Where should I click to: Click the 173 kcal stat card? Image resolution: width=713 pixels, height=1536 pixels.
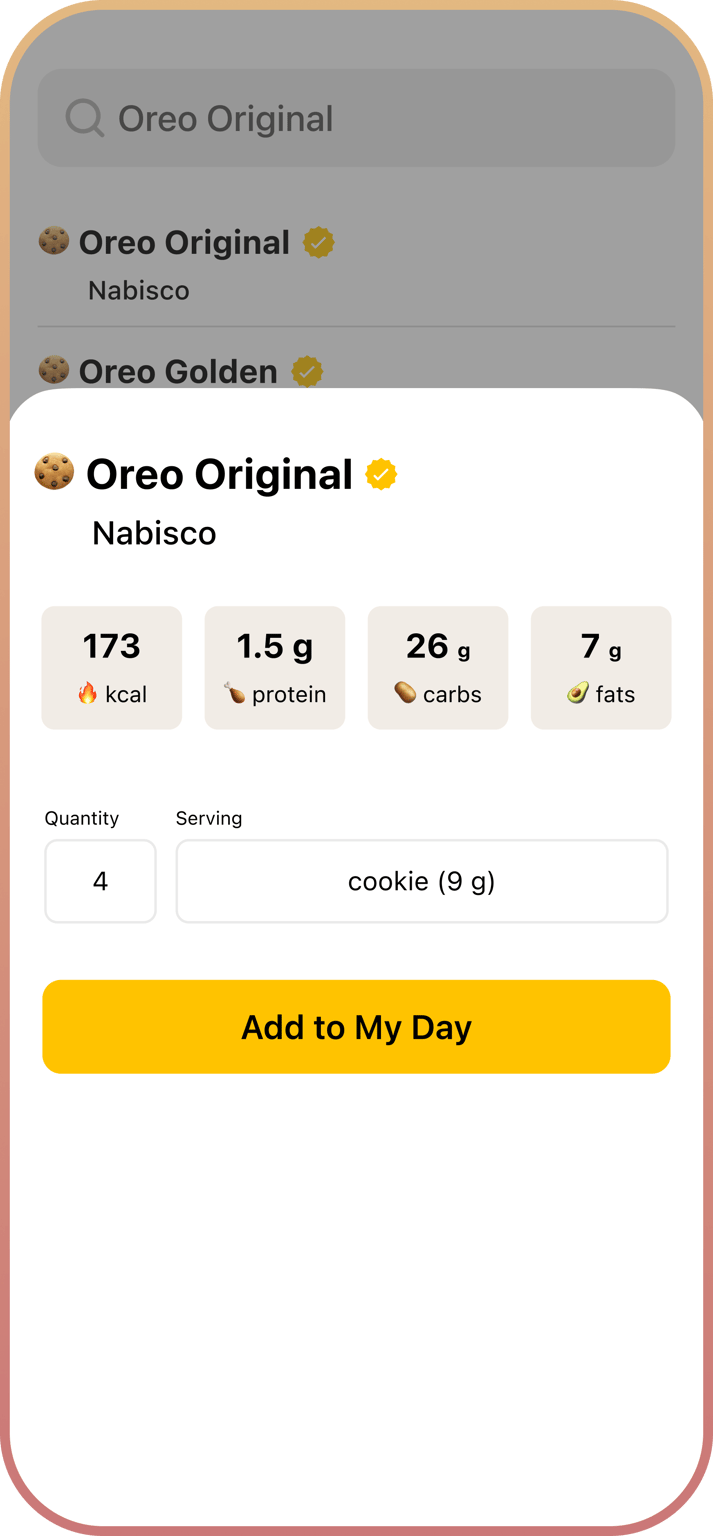pos(111,667)
